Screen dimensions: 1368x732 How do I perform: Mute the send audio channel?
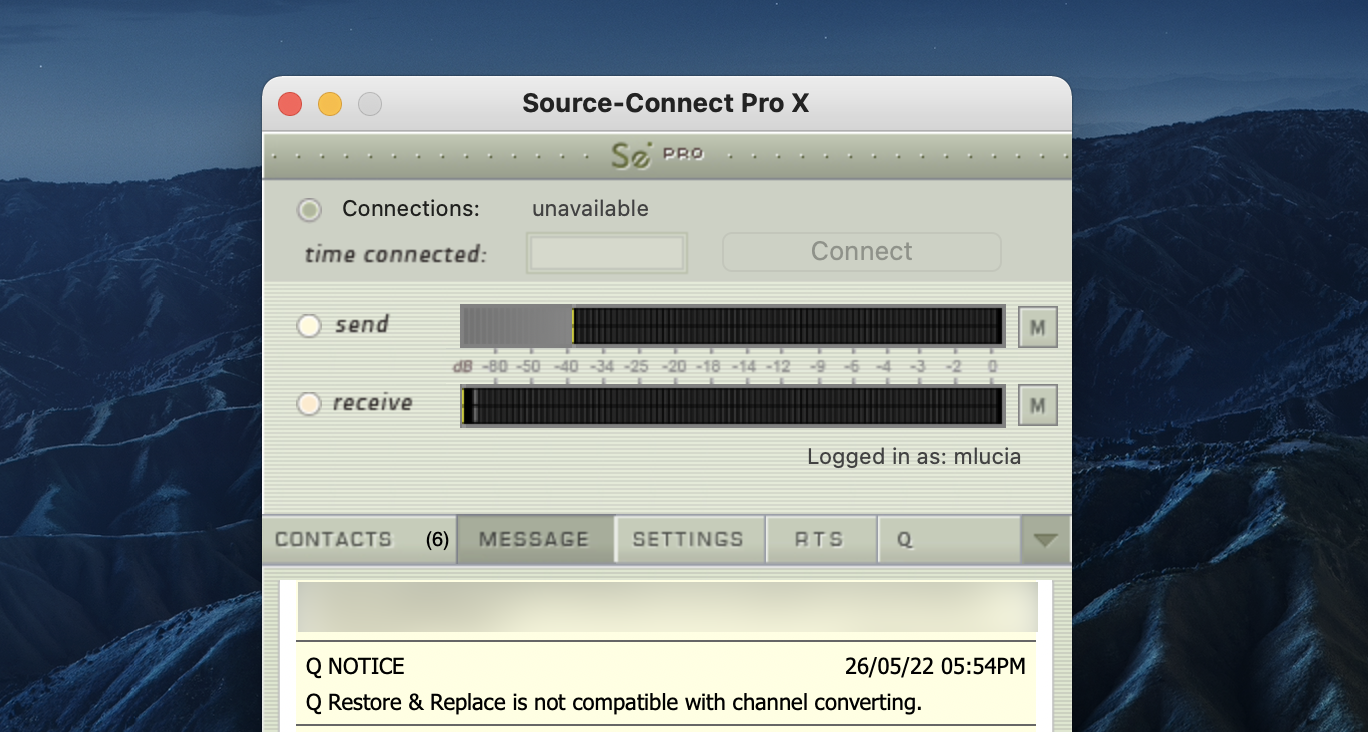point(1037,327)
